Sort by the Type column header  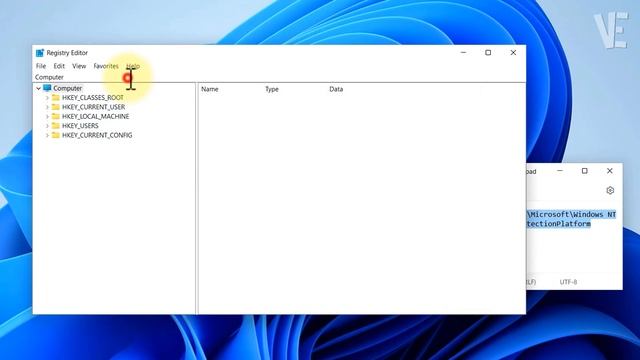272,89
